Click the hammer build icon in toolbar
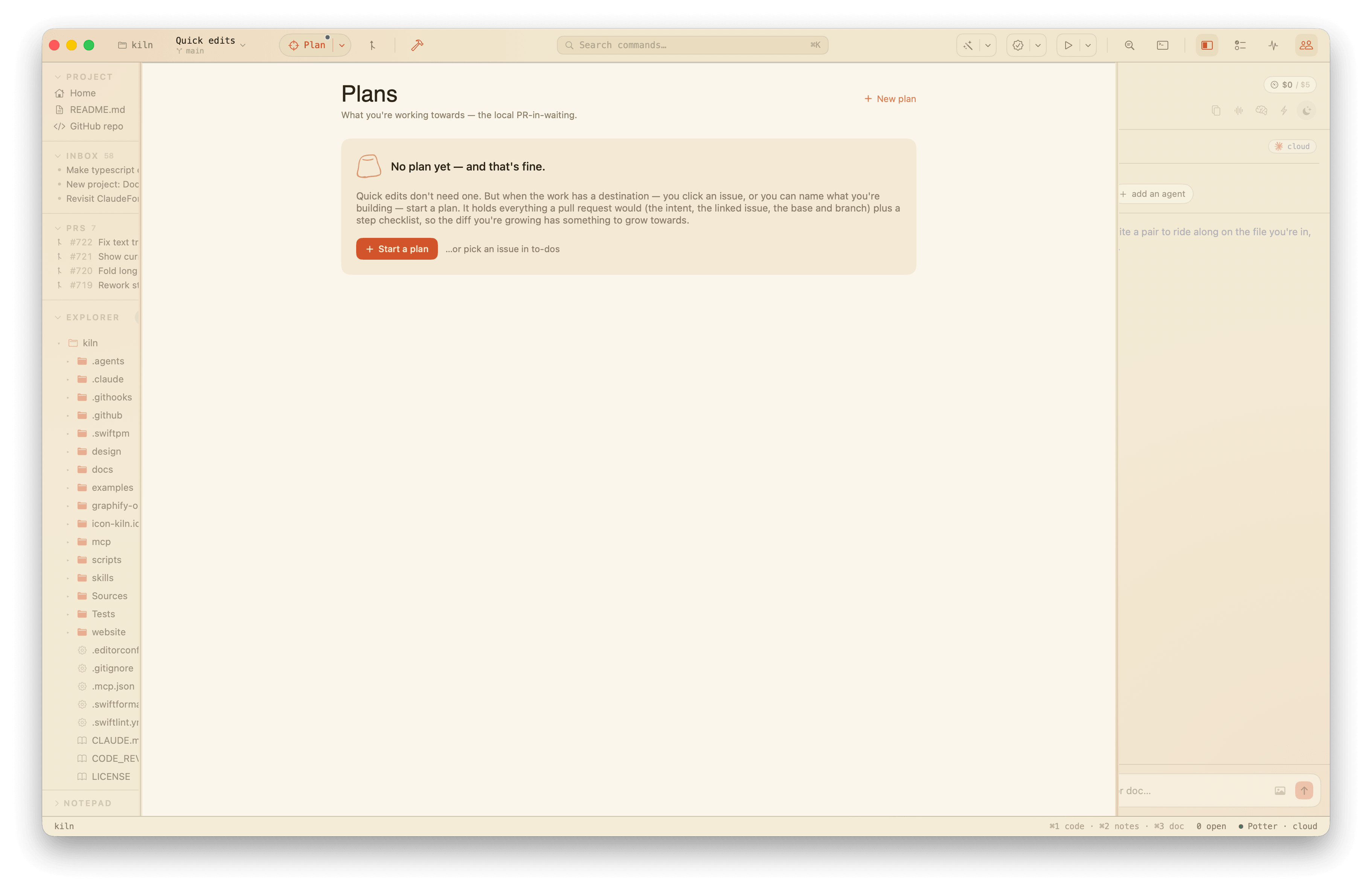Viewport: 1372px width, 892px height. (418, 45)
